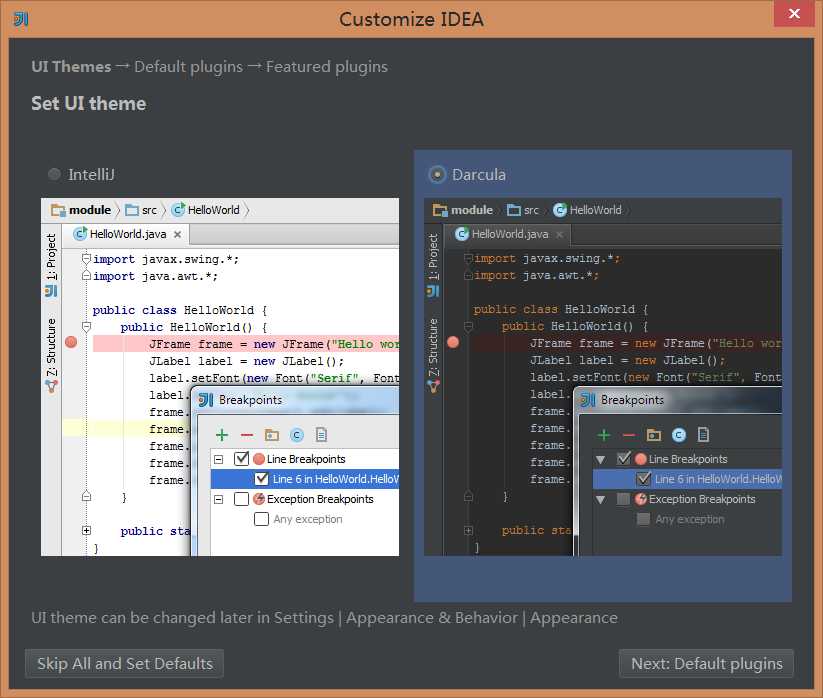Collapse HelloWorld() constructor fold marker, Darcula preview
Image resolution: width=823 pixels, height=698 pixels.
469,326
